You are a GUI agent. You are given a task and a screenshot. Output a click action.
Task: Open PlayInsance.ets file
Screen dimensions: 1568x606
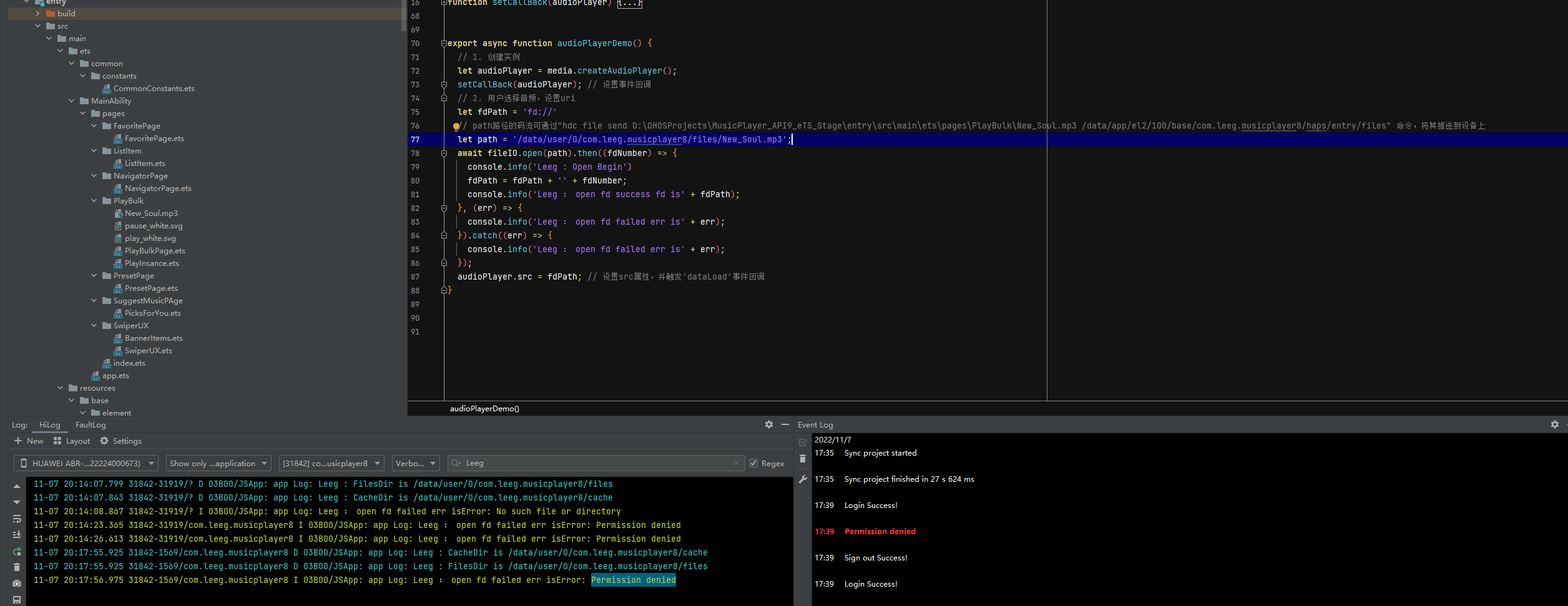click(151, 263)
